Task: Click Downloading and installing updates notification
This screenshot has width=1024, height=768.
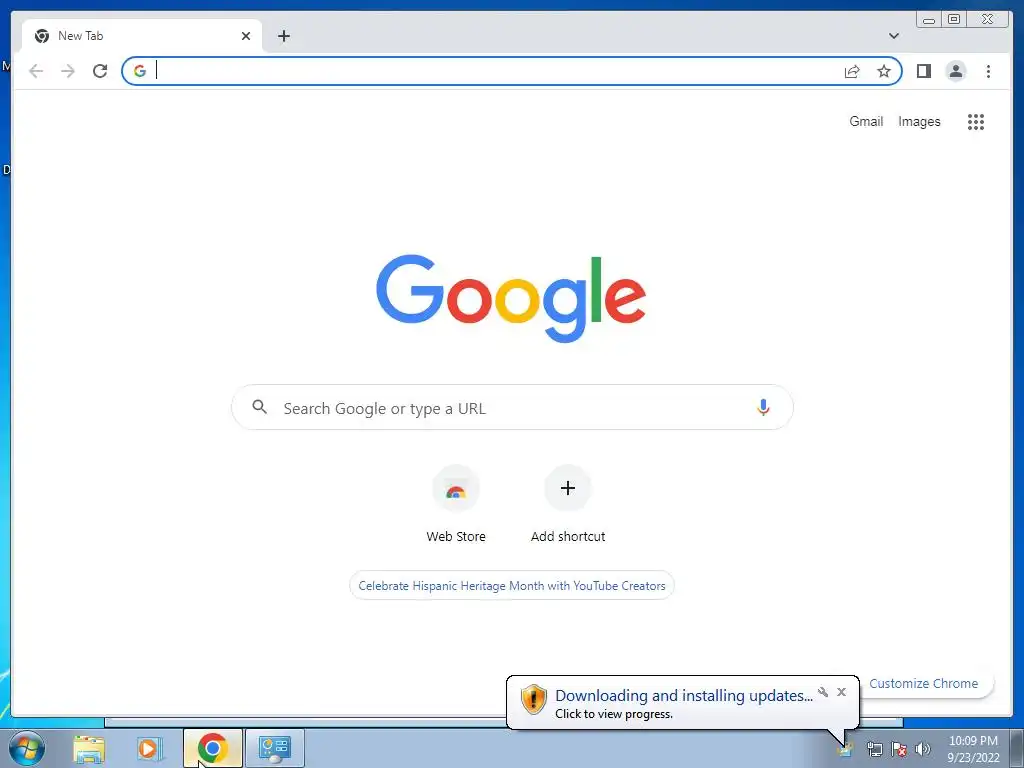Action: click(683, 703)
